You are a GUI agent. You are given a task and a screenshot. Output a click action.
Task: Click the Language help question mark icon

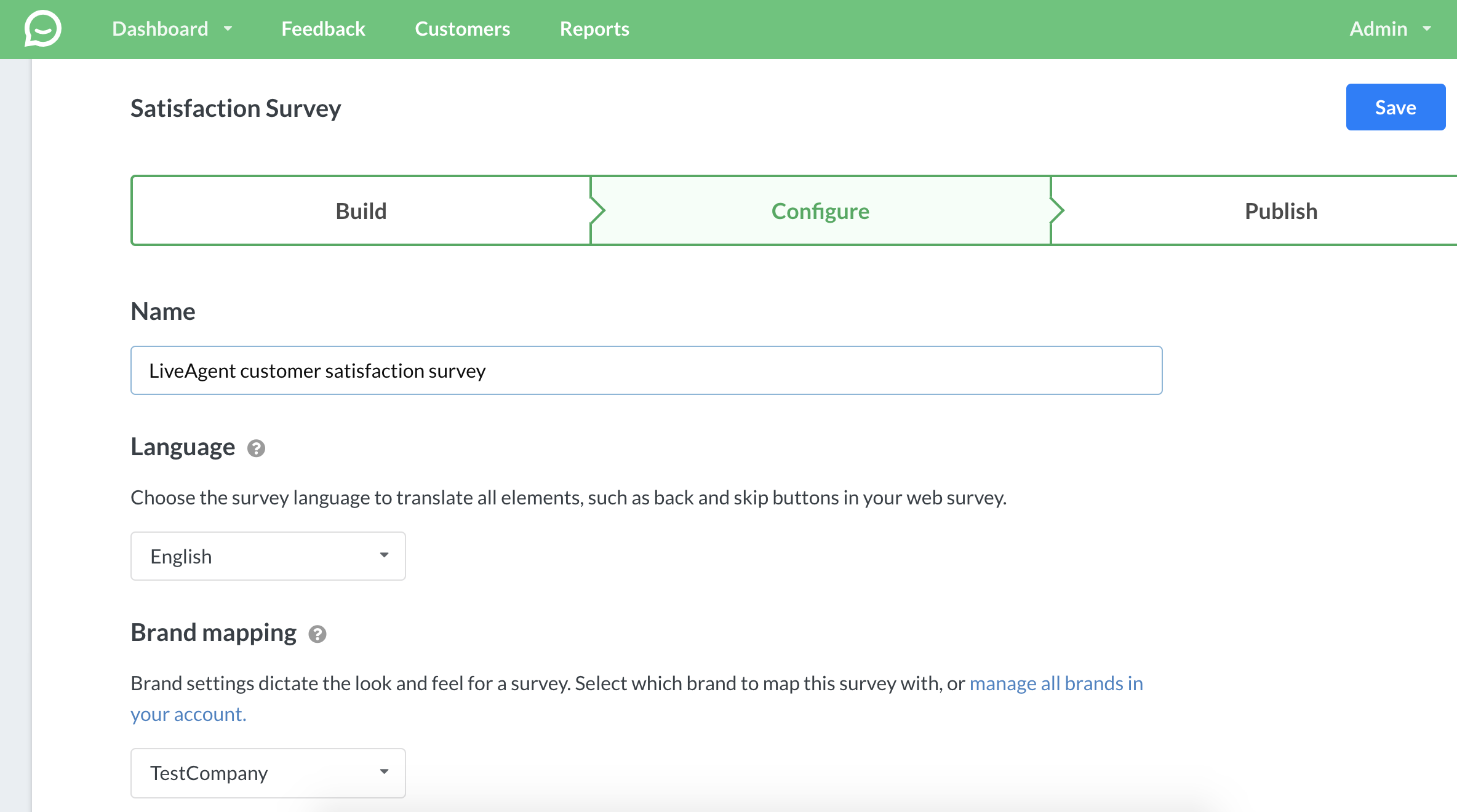(x=256, y=448)
